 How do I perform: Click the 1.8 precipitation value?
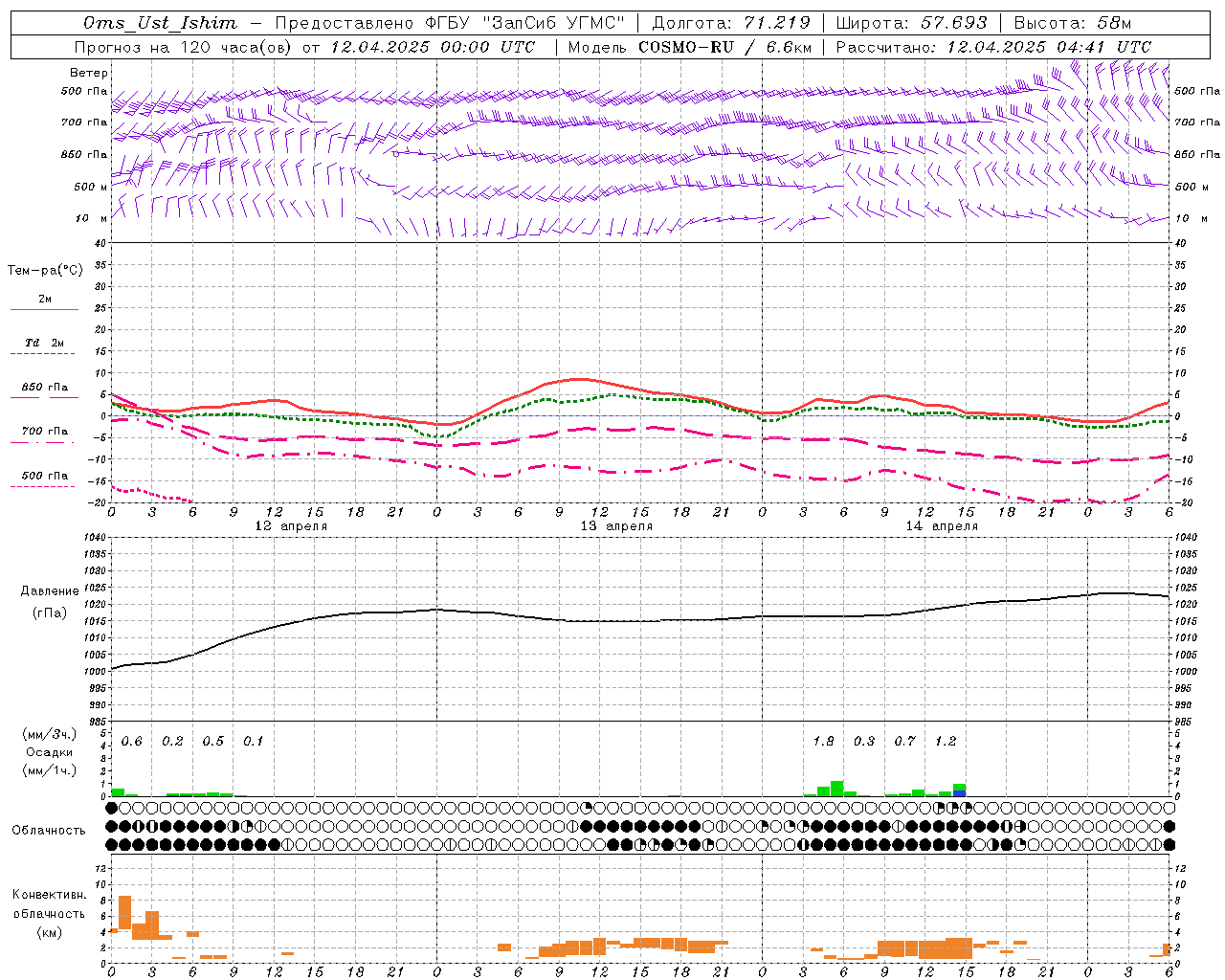(823, 742)
